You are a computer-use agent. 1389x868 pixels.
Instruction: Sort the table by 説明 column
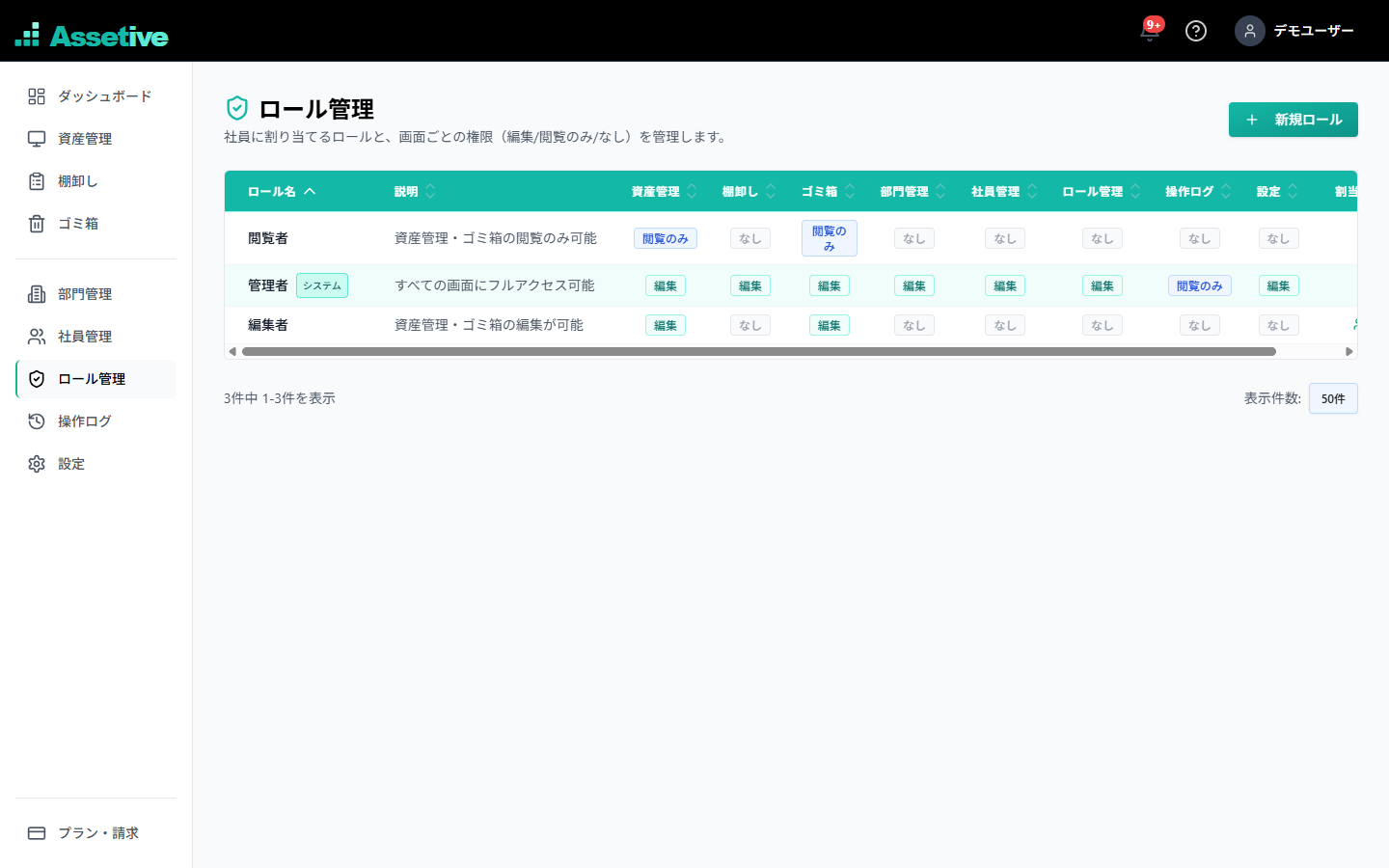415,192
